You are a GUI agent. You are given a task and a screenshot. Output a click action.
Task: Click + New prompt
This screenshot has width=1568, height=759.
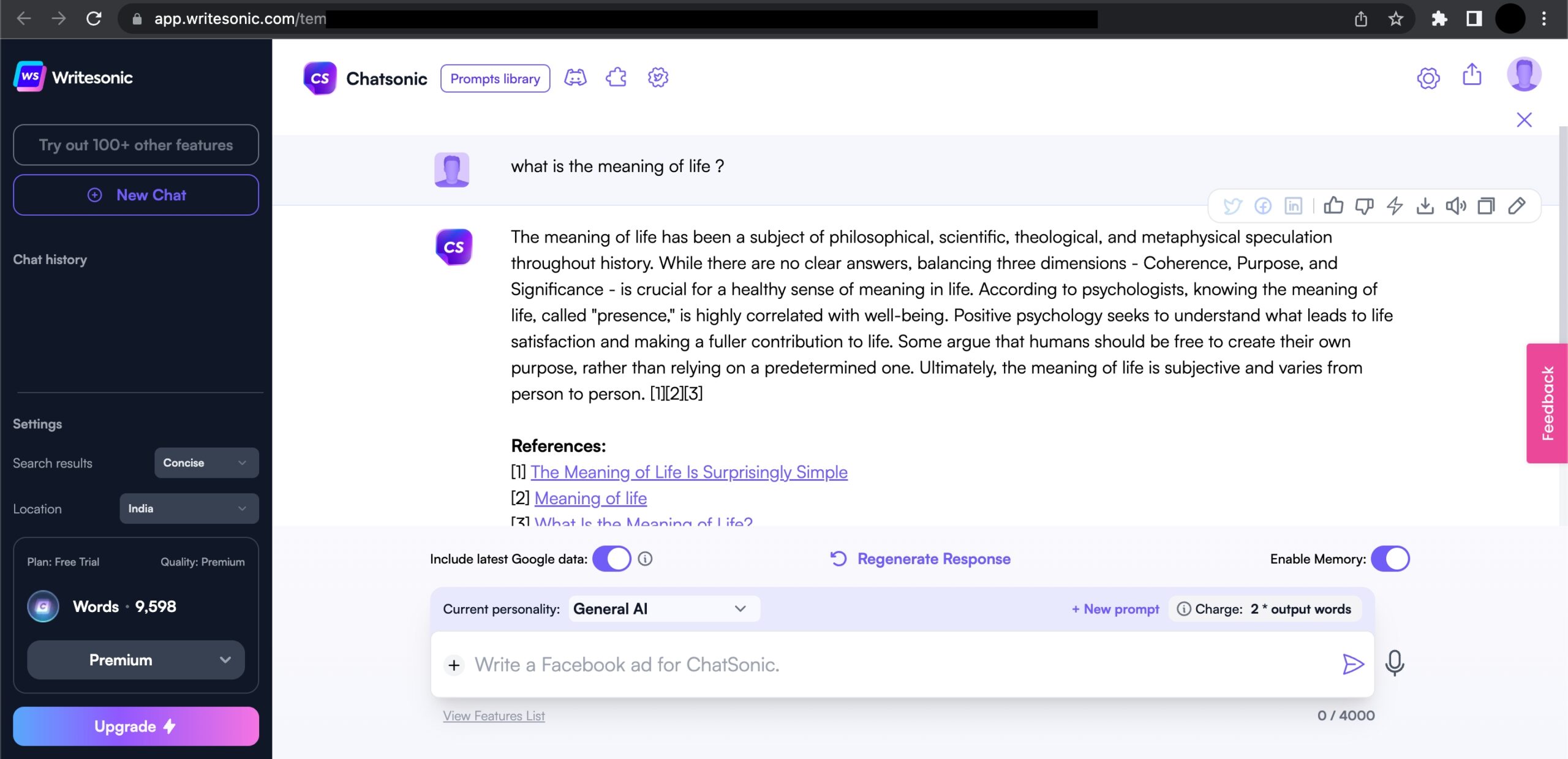1115,609
